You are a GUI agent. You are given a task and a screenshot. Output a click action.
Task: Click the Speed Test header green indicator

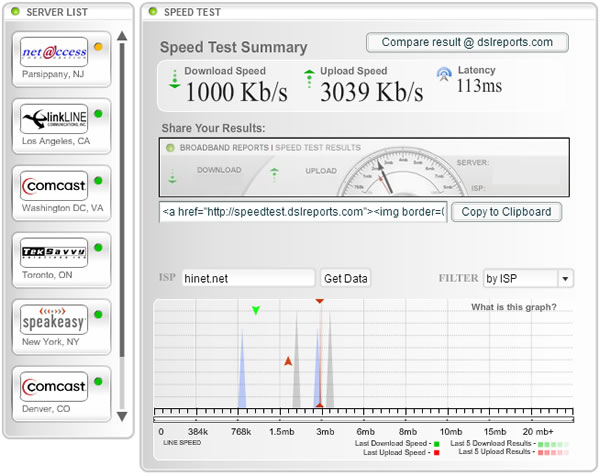[x=153, y=11]
